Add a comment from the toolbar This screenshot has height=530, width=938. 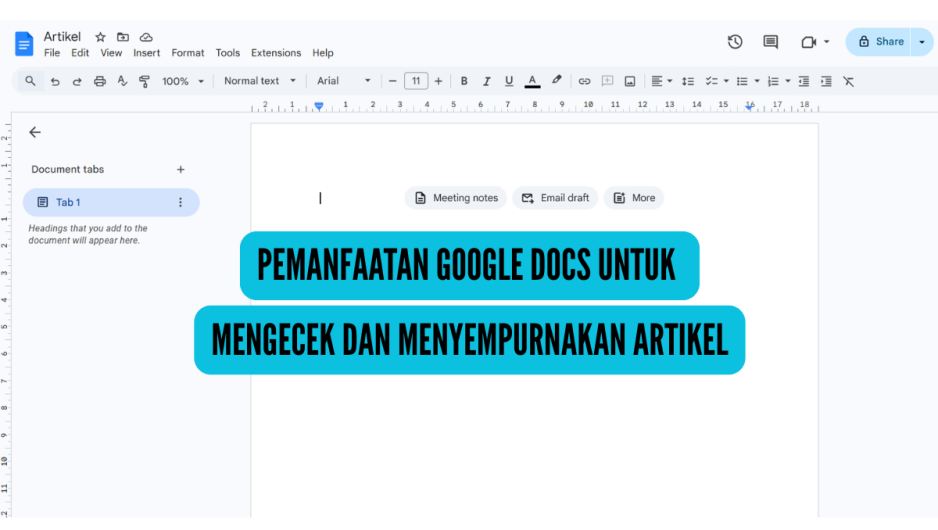(x=607, y=81)
